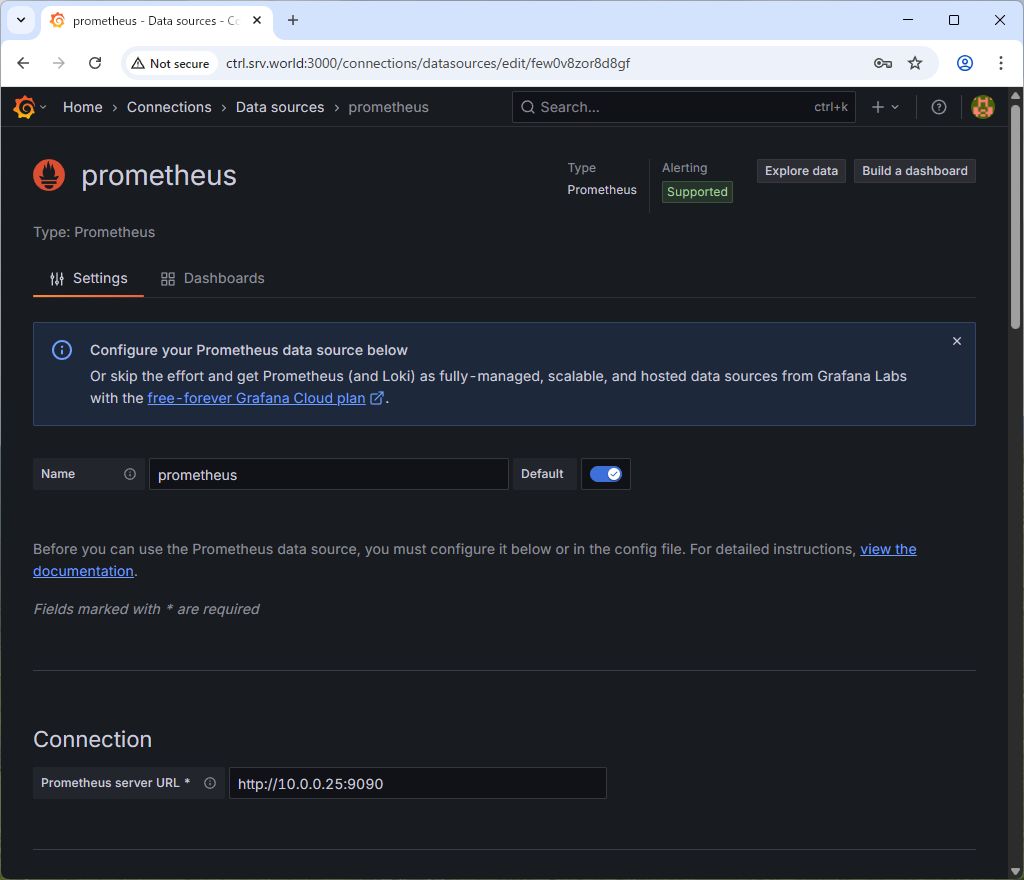Open Chrome tab search dropdown arrow
The width and height of the screenshot is (1024, 880).
click(x=20, y=20)
